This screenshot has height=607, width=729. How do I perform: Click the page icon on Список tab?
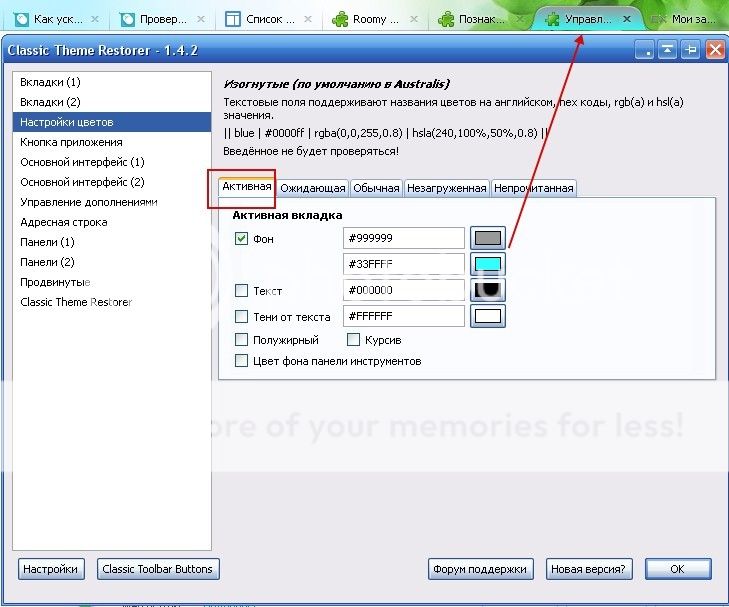point(233,19)
